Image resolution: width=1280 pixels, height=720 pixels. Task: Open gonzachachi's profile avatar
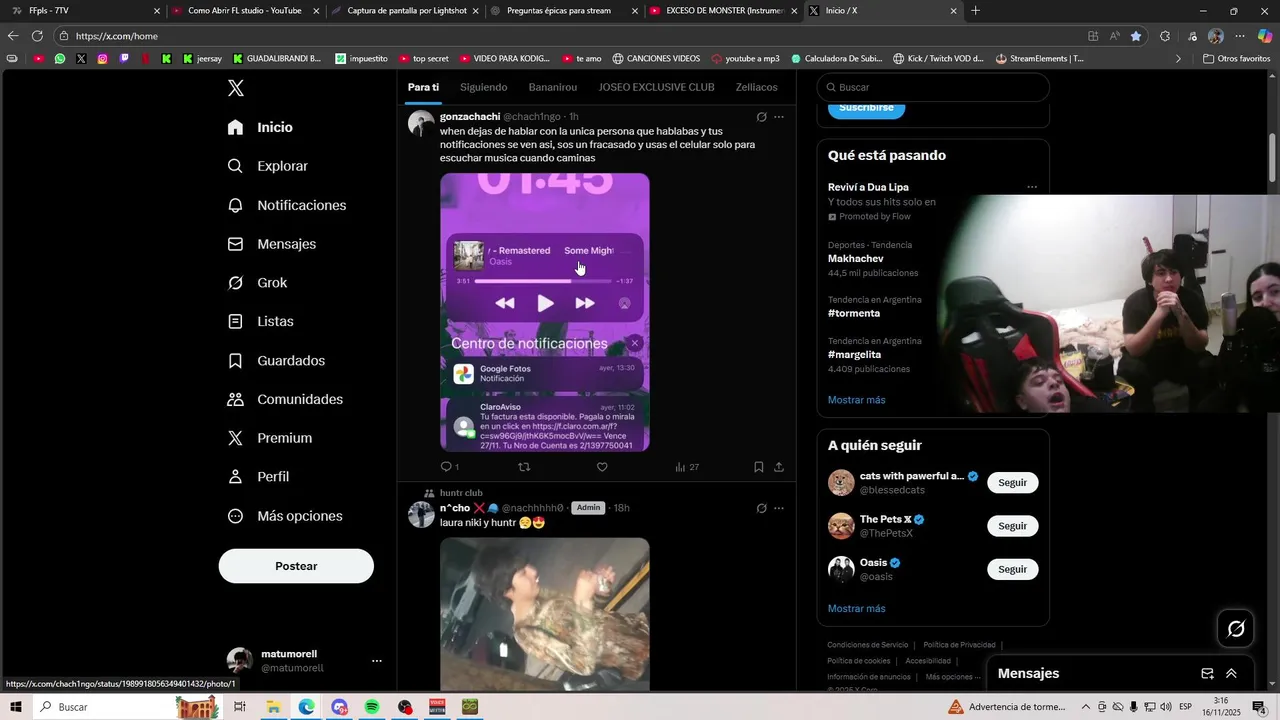421,123
